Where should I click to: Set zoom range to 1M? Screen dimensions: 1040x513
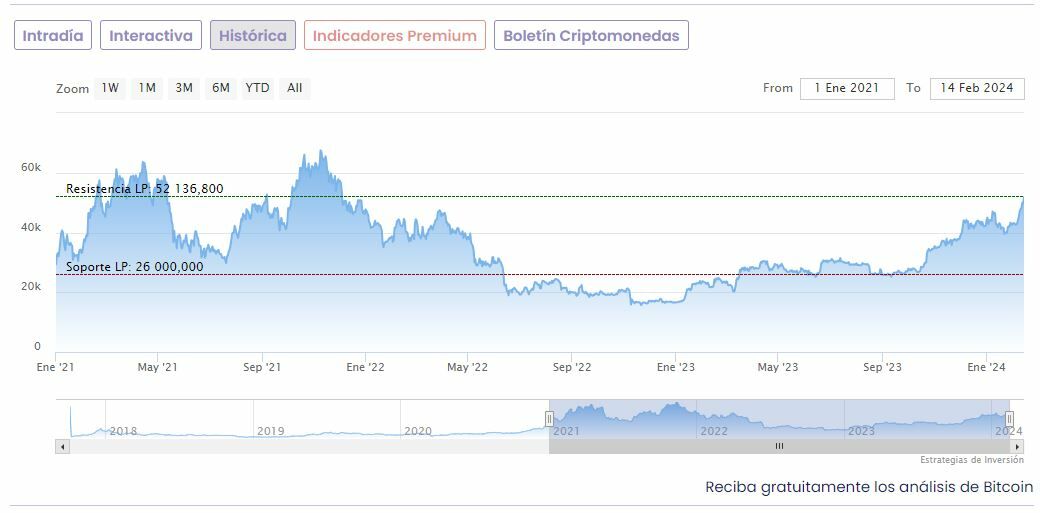coord(147,88)
